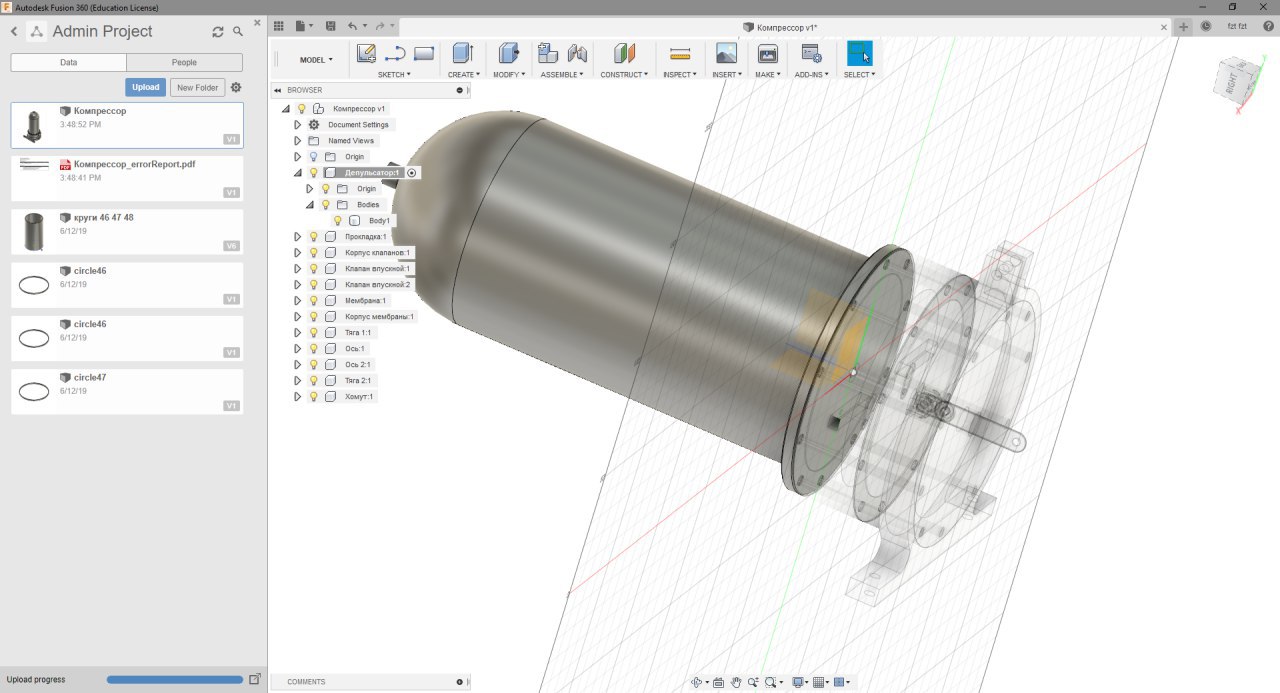Collapse the Депульсатор:1 tree node
The image size is (1280, 693).
(297, 173)
